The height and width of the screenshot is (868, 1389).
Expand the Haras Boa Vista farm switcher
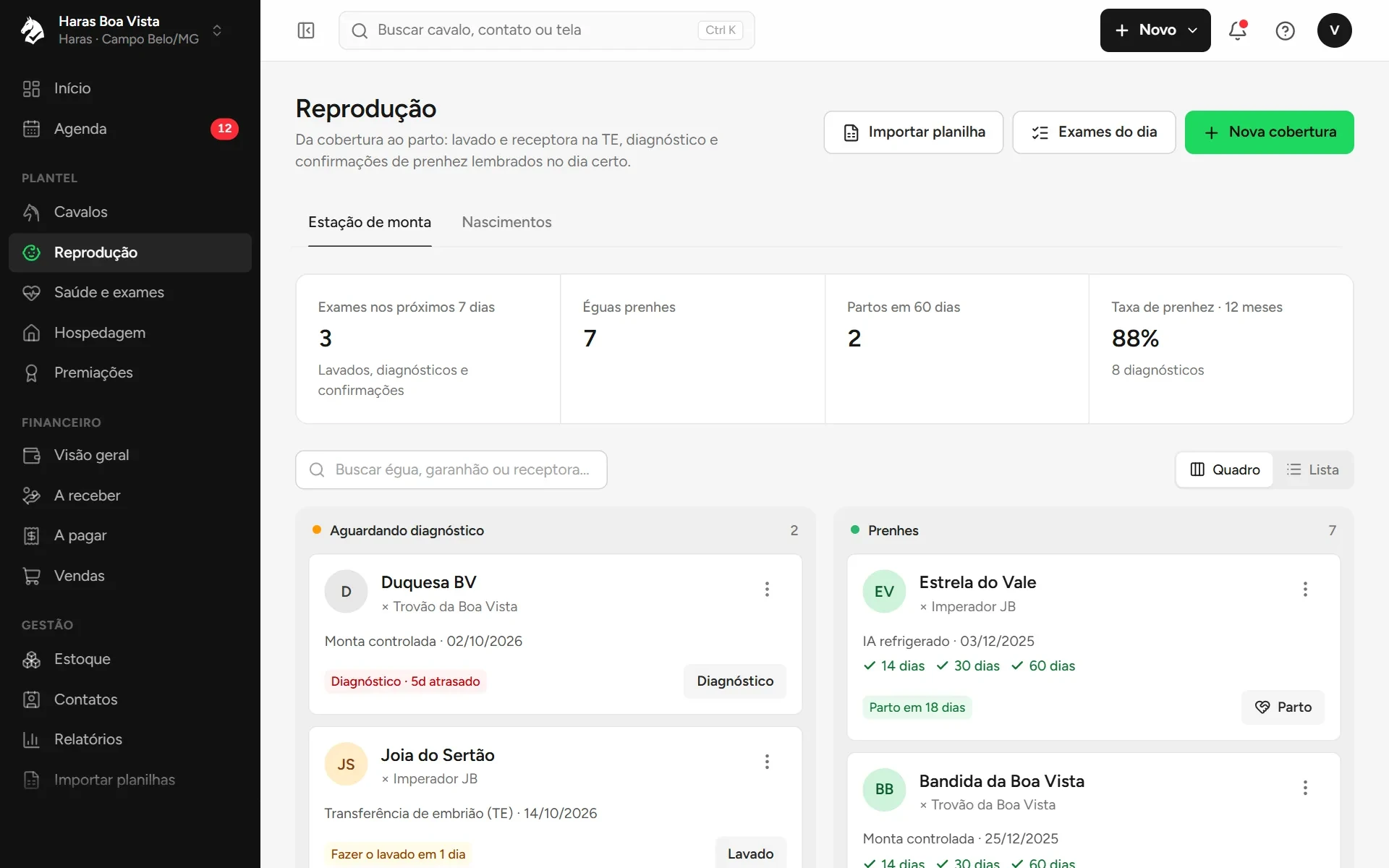coord(217,30)
